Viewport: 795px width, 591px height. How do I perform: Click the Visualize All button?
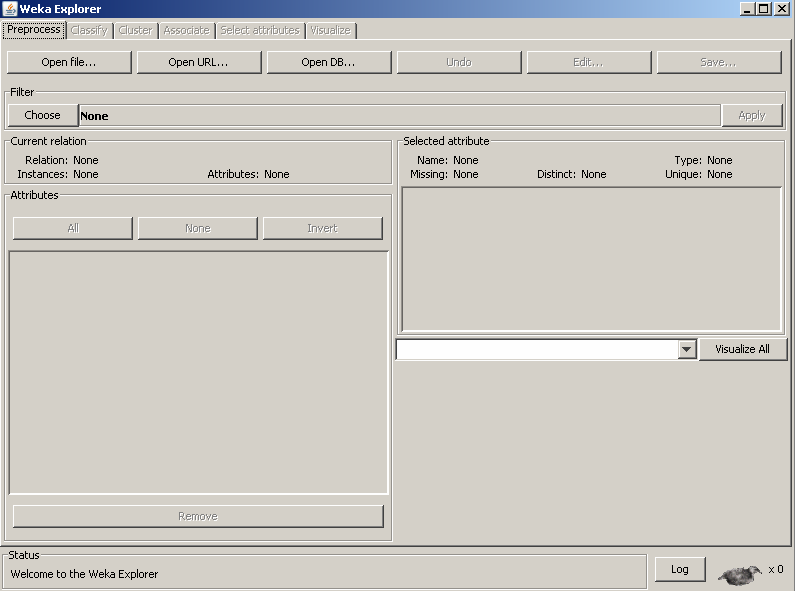742,349
